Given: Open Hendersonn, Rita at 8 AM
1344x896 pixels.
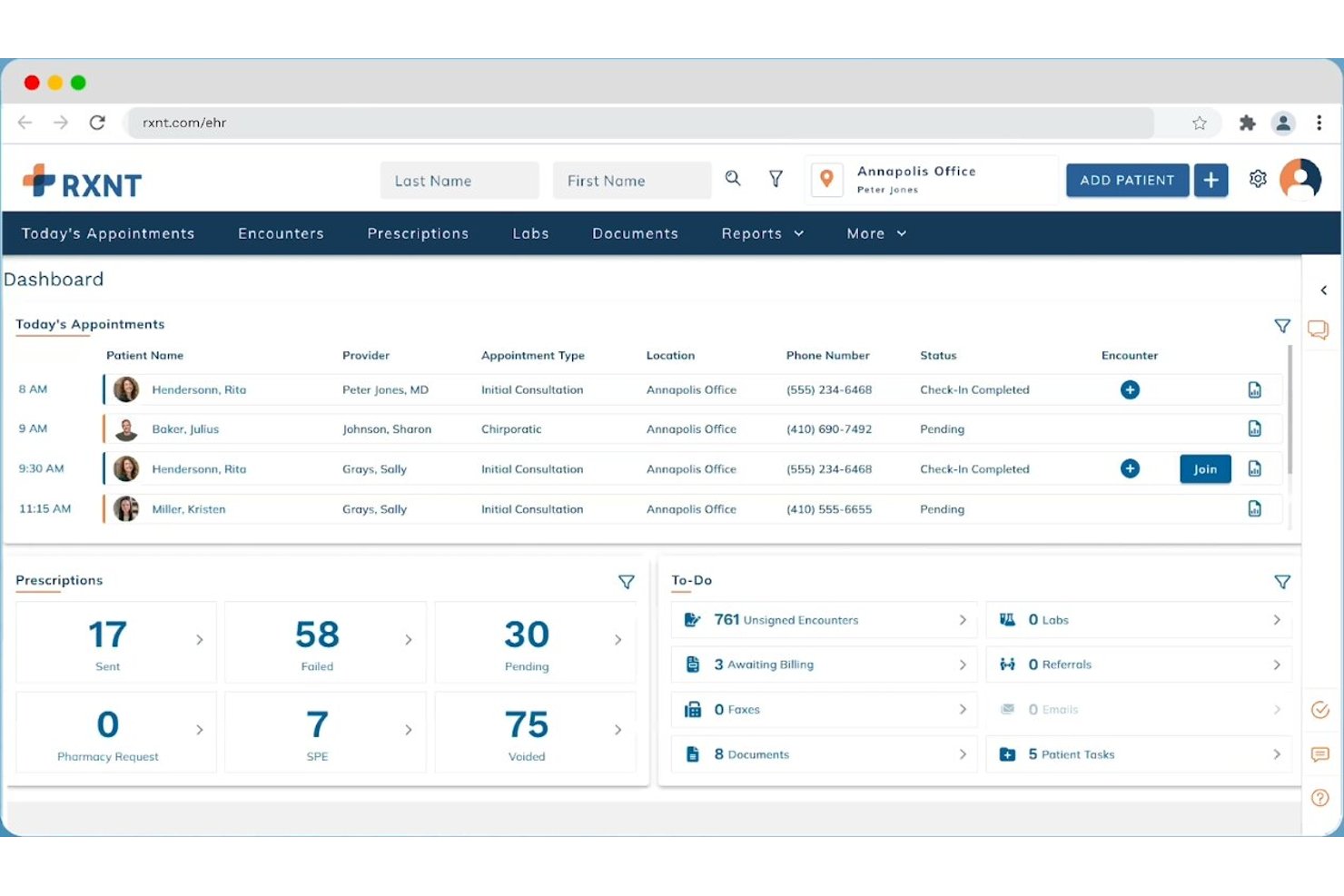Looking at the screenshot, I should point(199,389).
